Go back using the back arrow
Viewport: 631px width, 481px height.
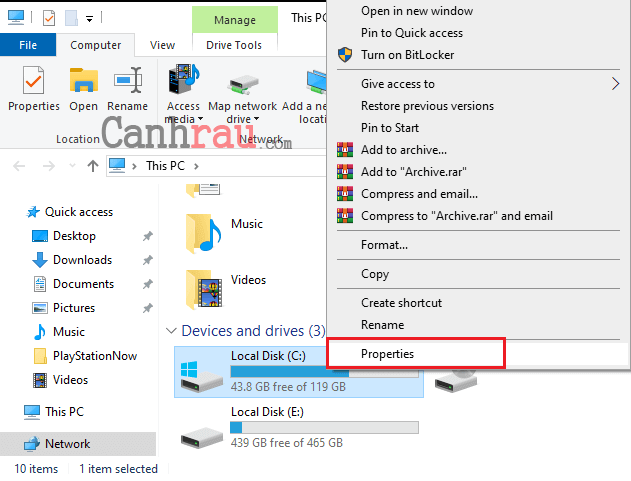19,166
